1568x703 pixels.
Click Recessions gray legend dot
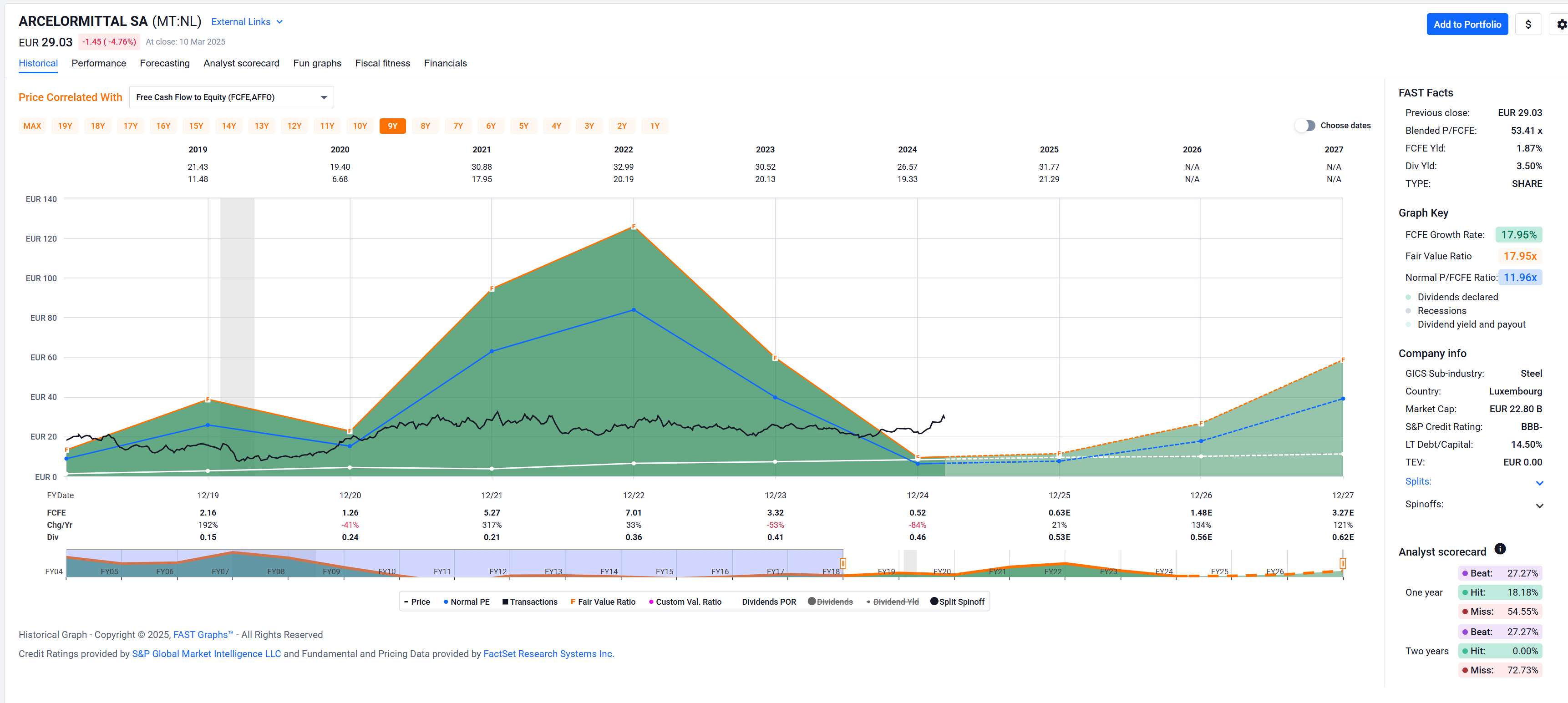tap(1408, 311)
